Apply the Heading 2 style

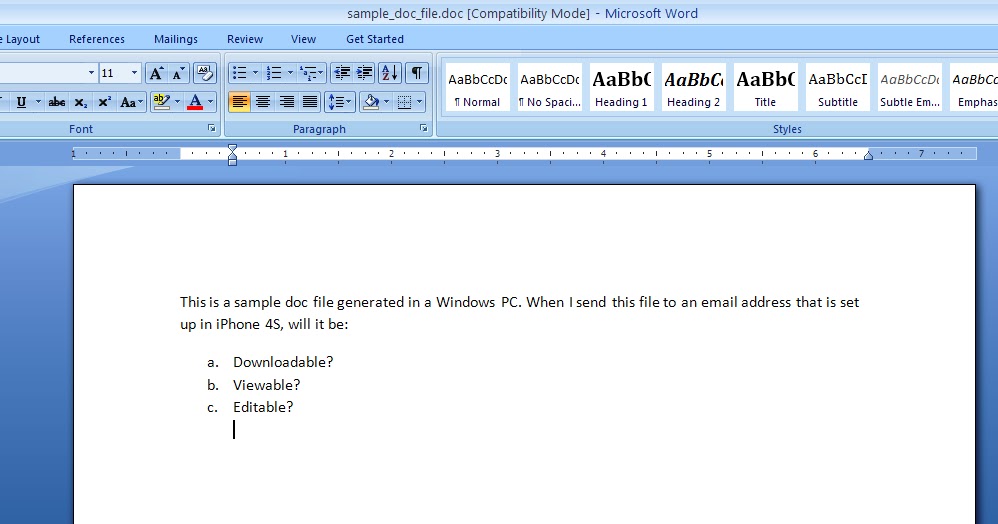[694, 87]
